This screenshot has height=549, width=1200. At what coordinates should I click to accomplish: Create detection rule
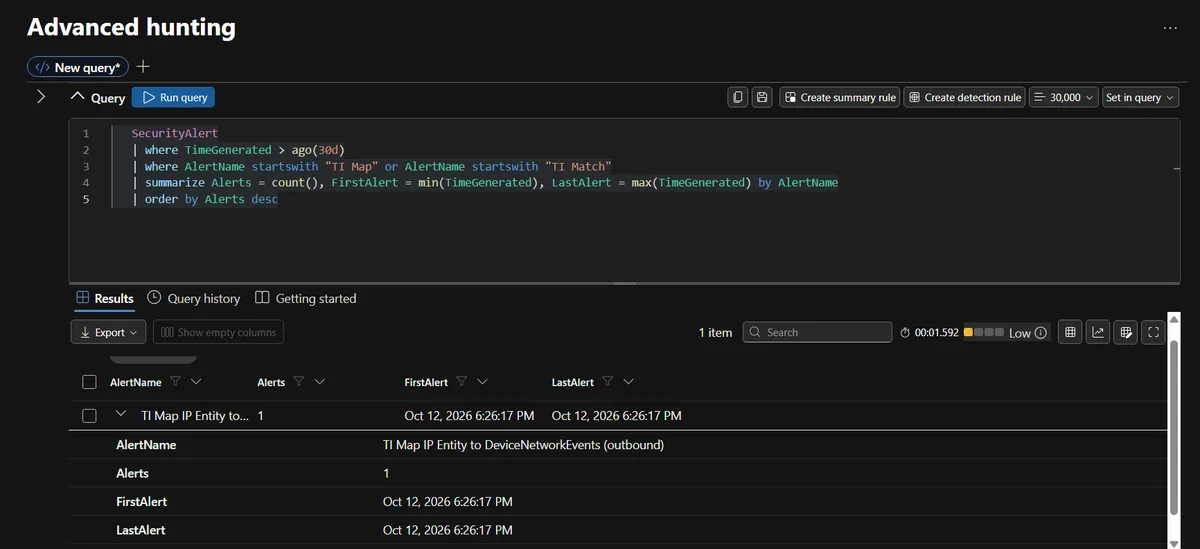coord(965,97)
